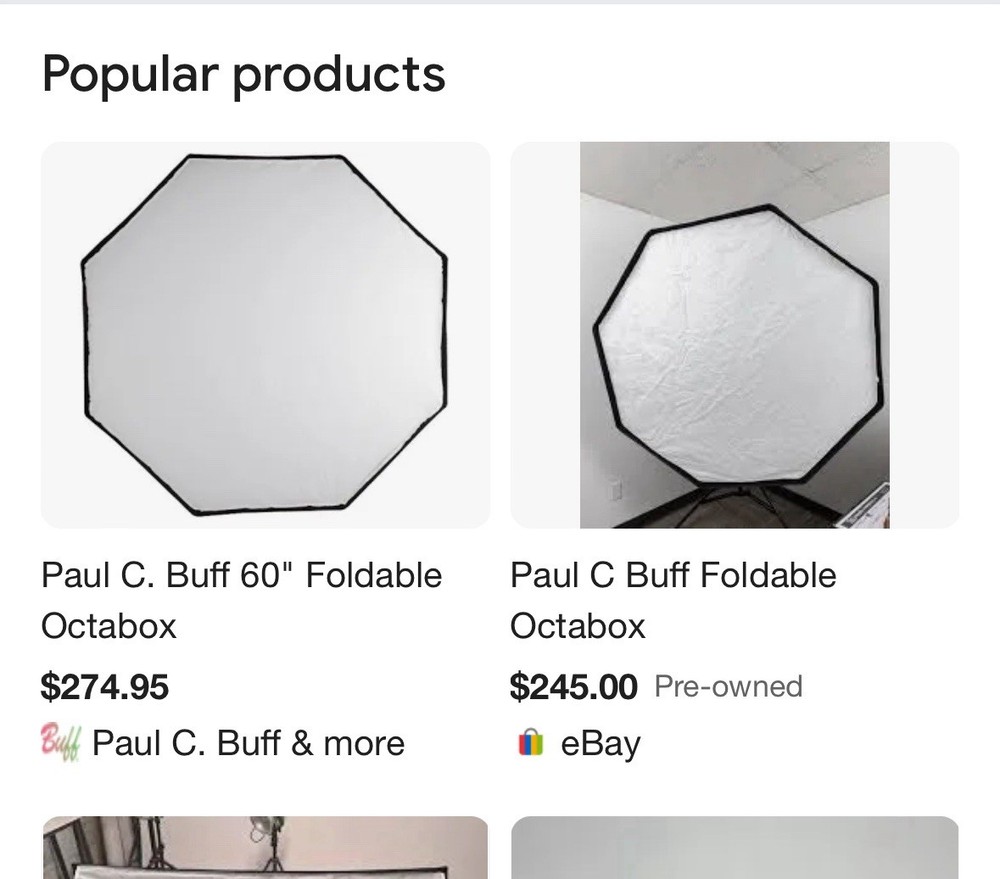
Task: Click the partially visible bottom-left product thumbnail
Action: click(x=265, y=850)
